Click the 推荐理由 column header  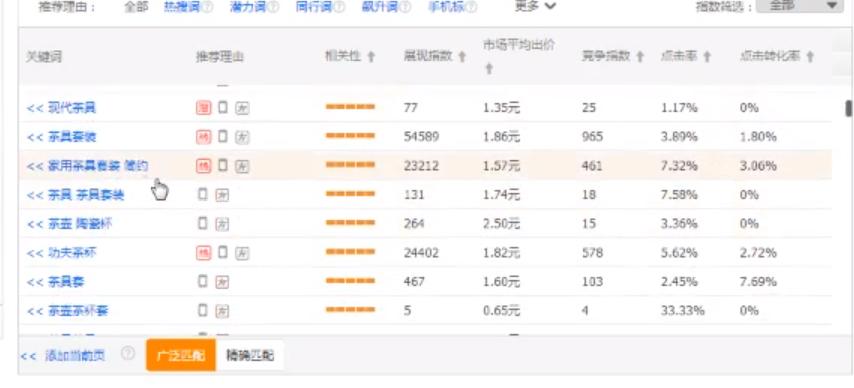pyautogui.click(x=219, y=57)
